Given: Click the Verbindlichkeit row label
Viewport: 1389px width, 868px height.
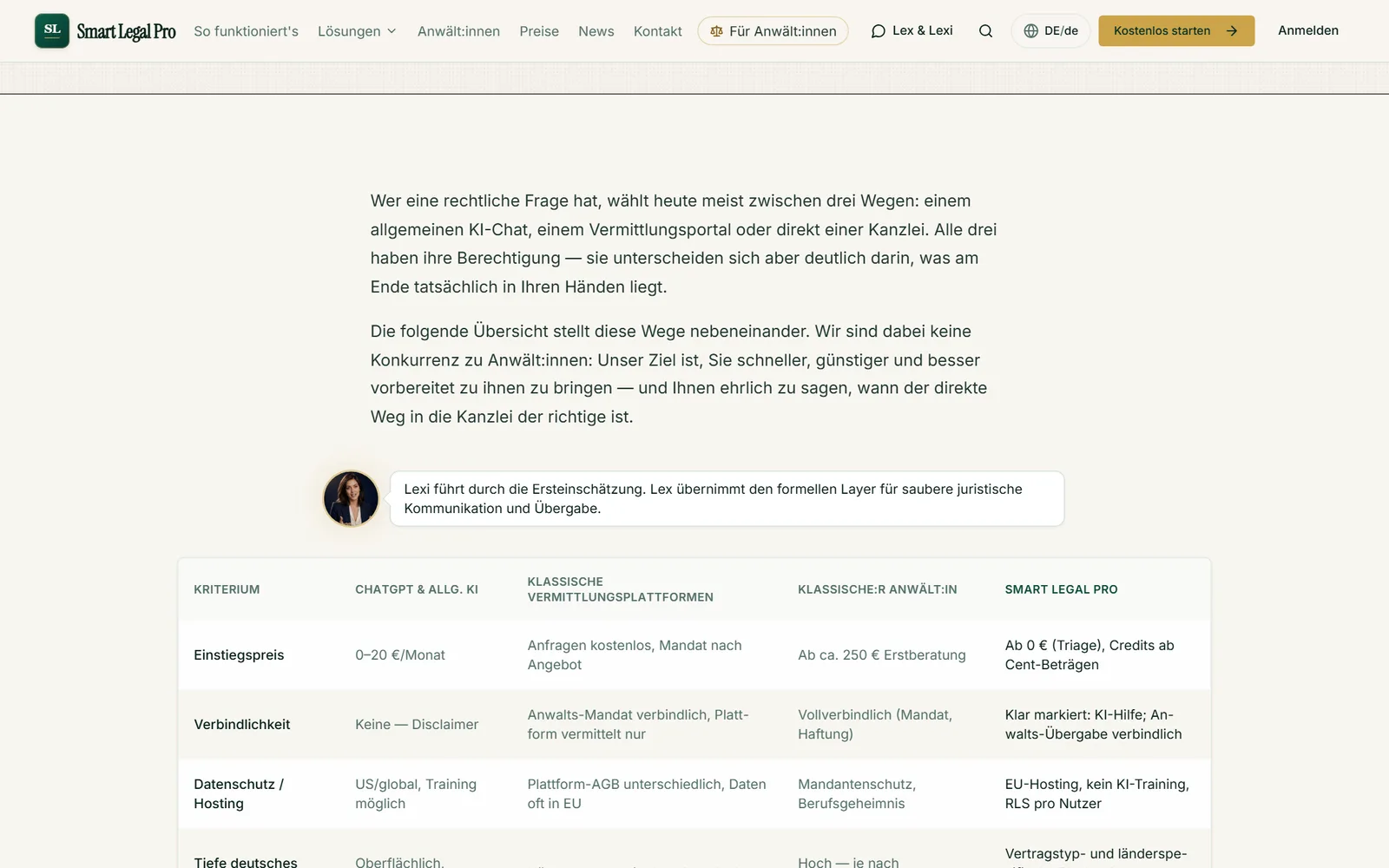Looking at the screenshot, I should (242, 724).
